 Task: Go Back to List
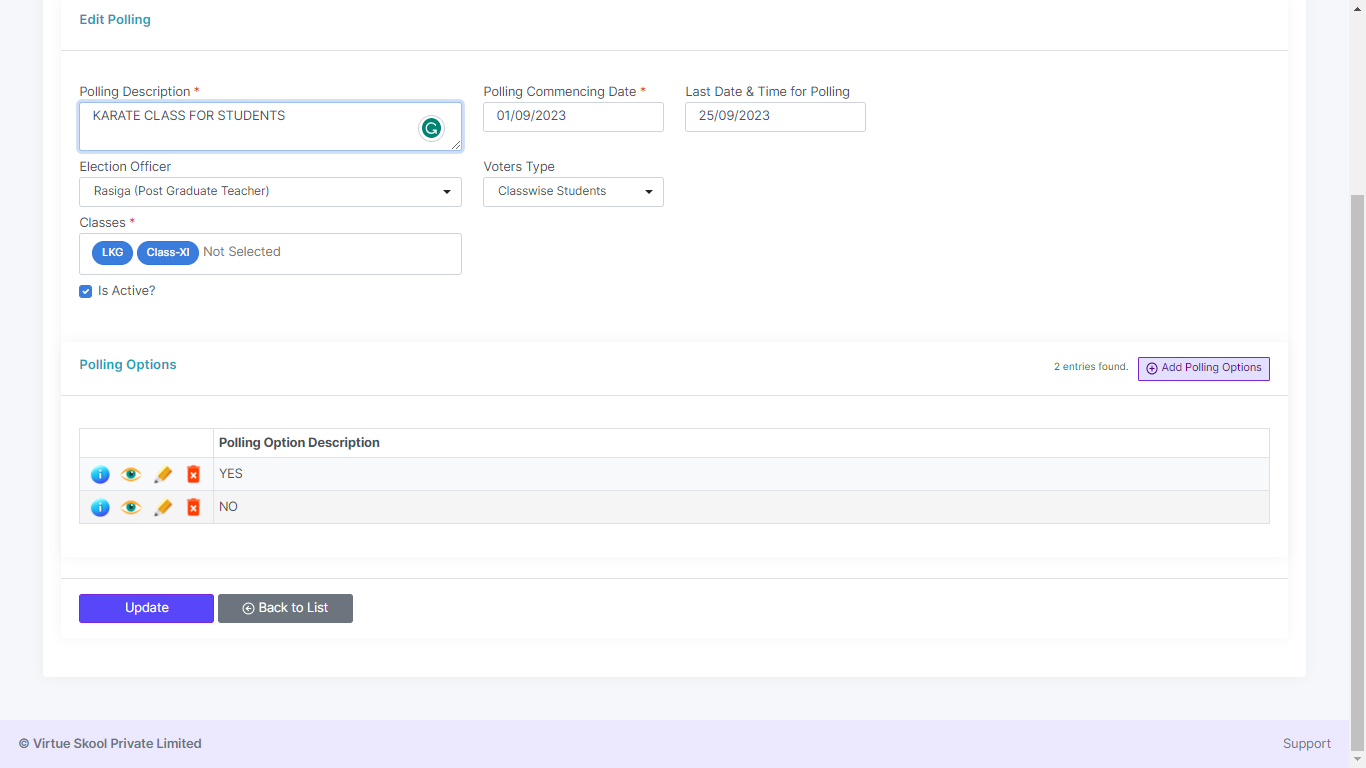tap(285, 608)
